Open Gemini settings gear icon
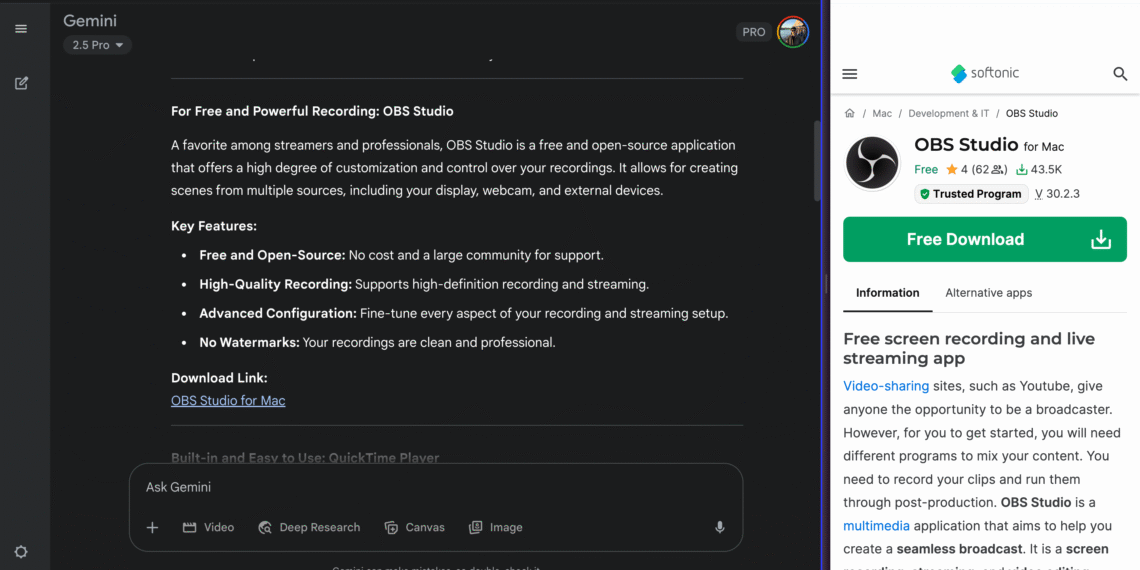The width and height of the screenshot is (1140, 570). coord(21,552)
